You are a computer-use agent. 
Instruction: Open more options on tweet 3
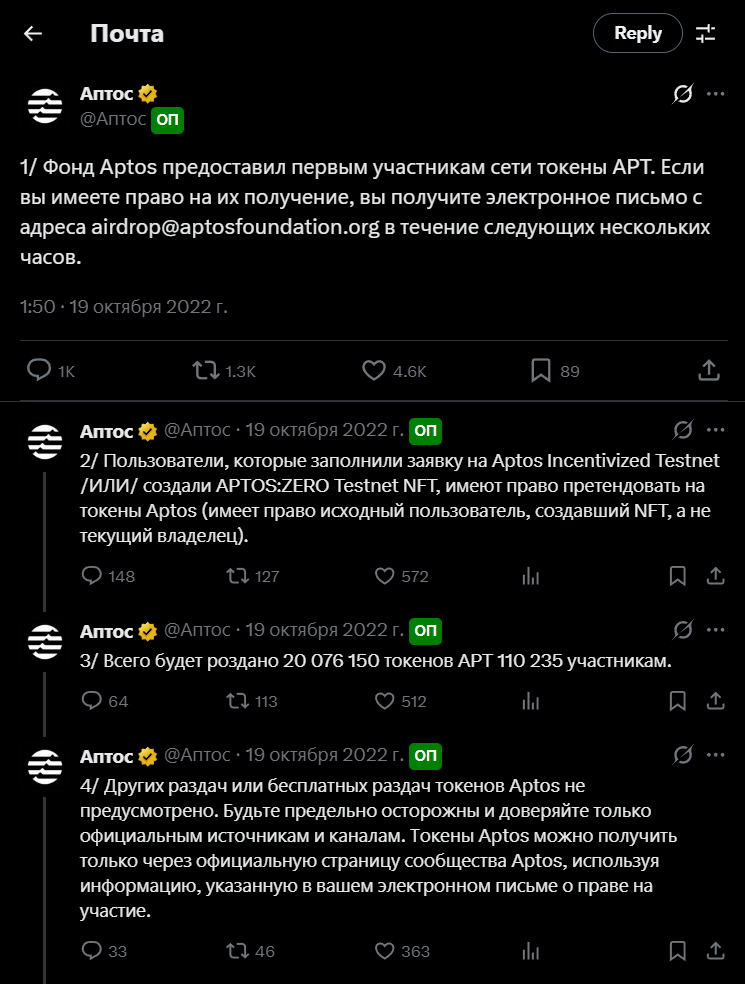tap(716, 631)
